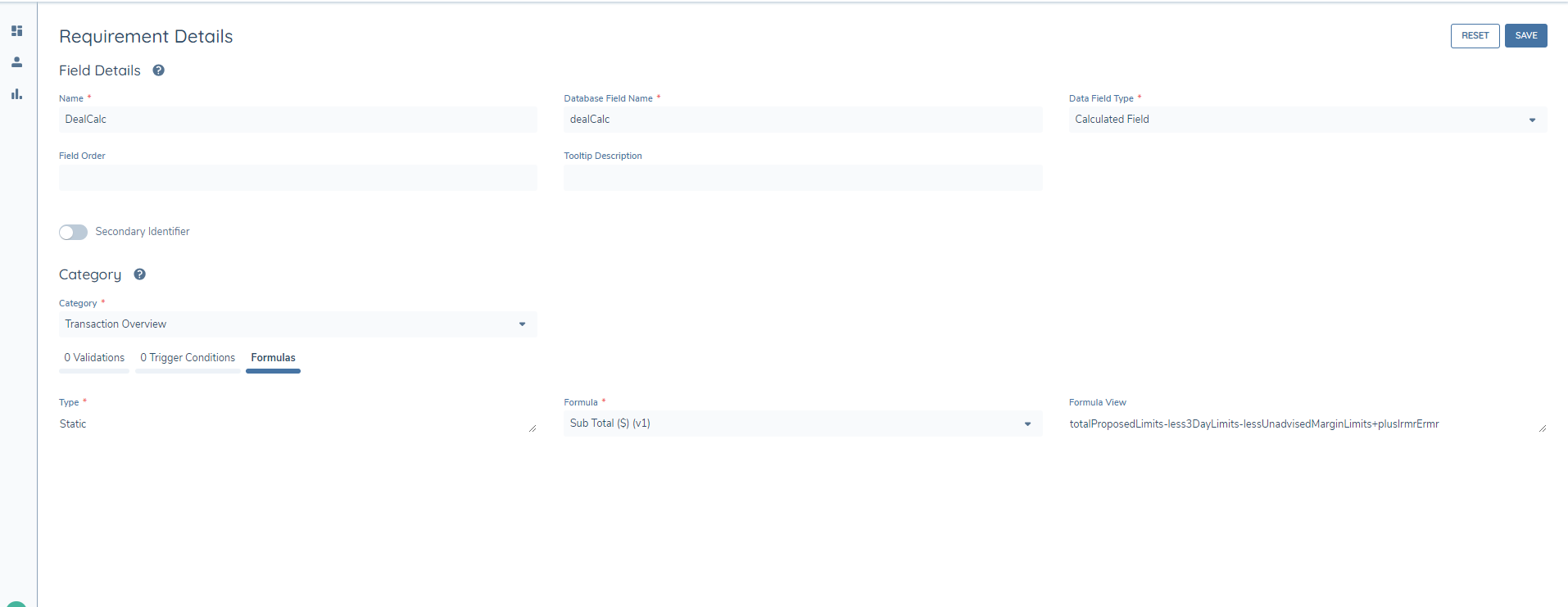Open the dashboard icon in sidebar

pyautogui.click(x=16, y=31)
